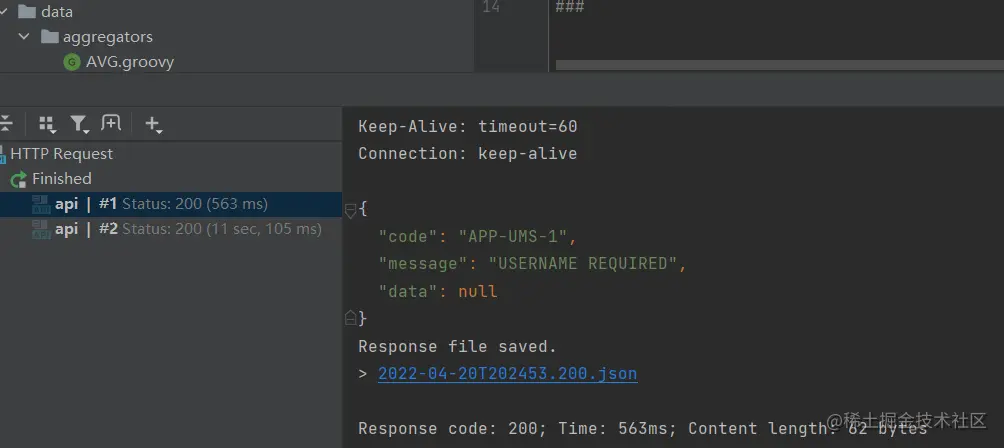The height and width of the screenshot is (448, 1004).
Task: Click the "Response file saved." line
Action: 457,347
